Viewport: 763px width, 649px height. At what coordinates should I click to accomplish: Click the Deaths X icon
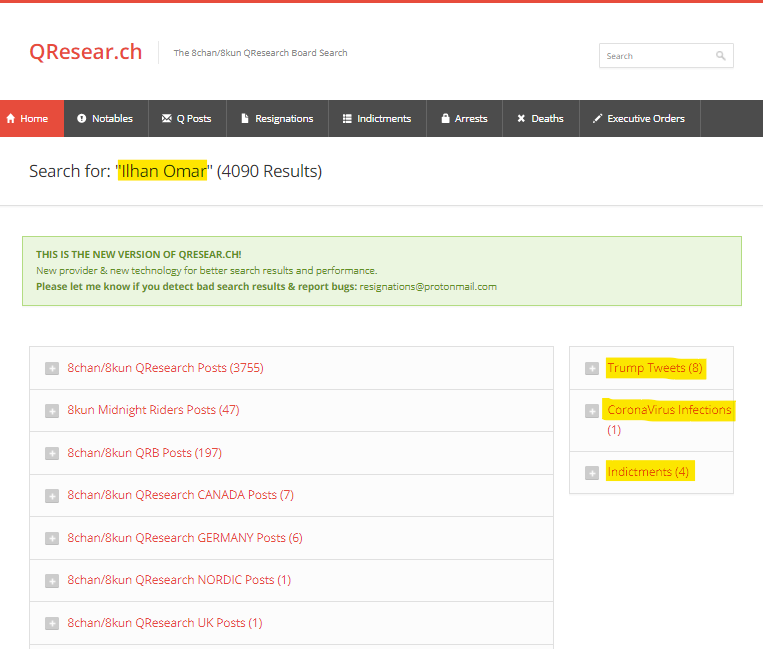(x=521, y=118)
